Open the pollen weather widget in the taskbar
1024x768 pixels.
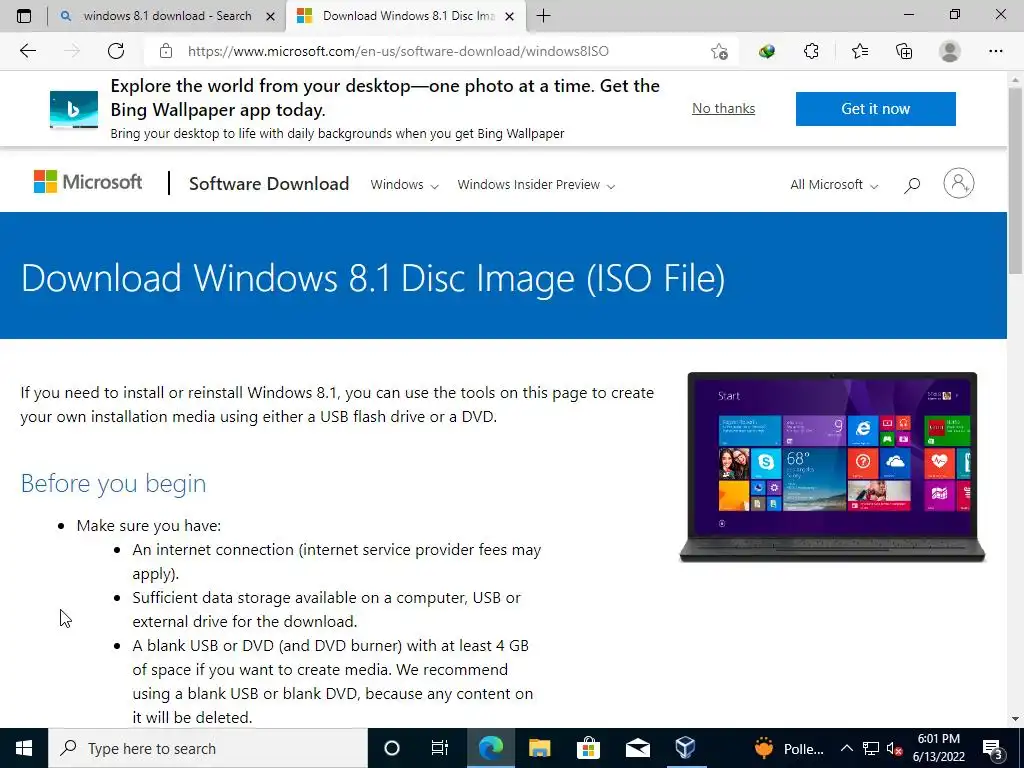788,748
